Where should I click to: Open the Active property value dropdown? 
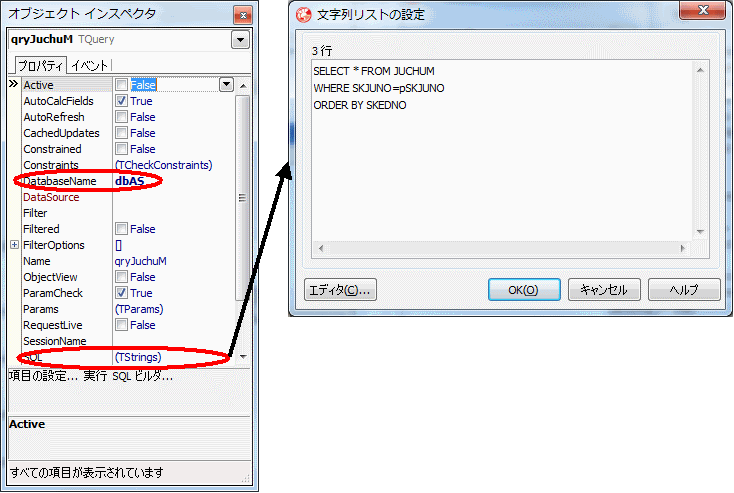pyautogui.click(x=227, y=85)
